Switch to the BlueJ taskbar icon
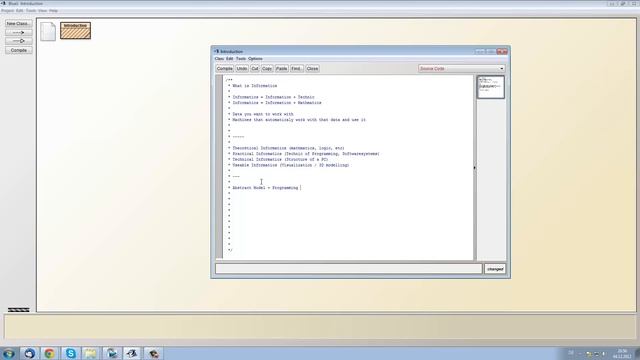This screenshot has height=360, width=640. point(132,353)
